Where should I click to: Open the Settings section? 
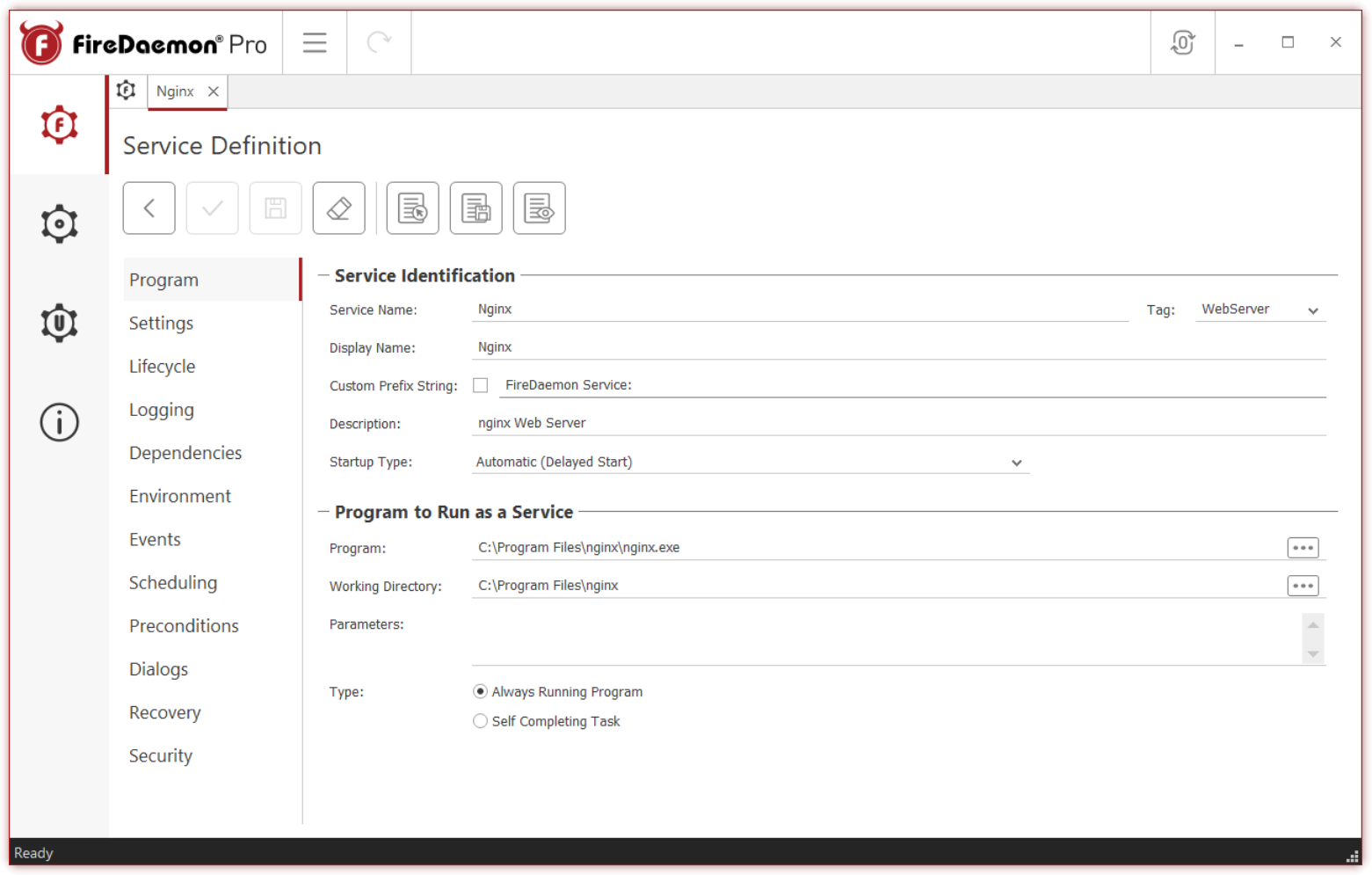click(211, 323)
